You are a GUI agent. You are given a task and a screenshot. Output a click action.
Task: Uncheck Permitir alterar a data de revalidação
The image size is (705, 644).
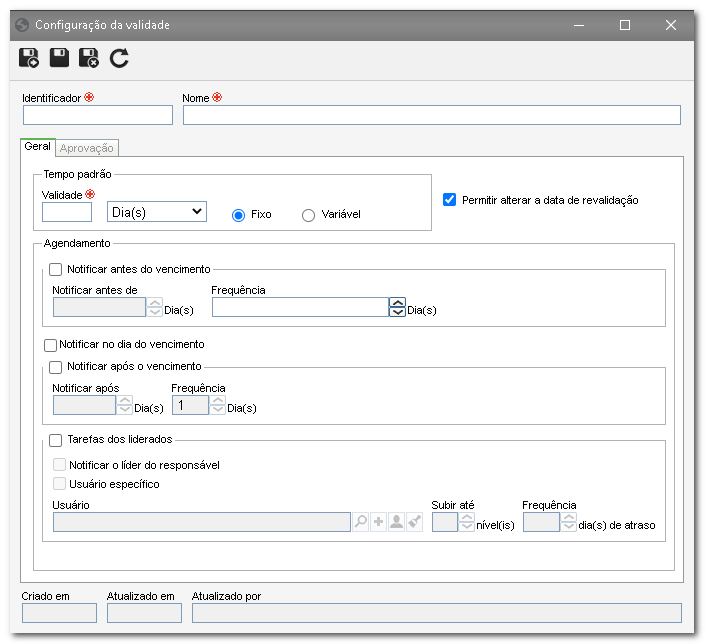pyautogui.click(x=449, y=200)
